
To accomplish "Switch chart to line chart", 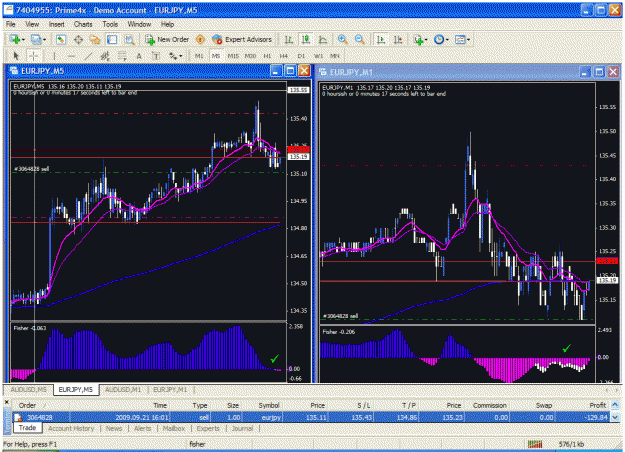I will (323, 39).
